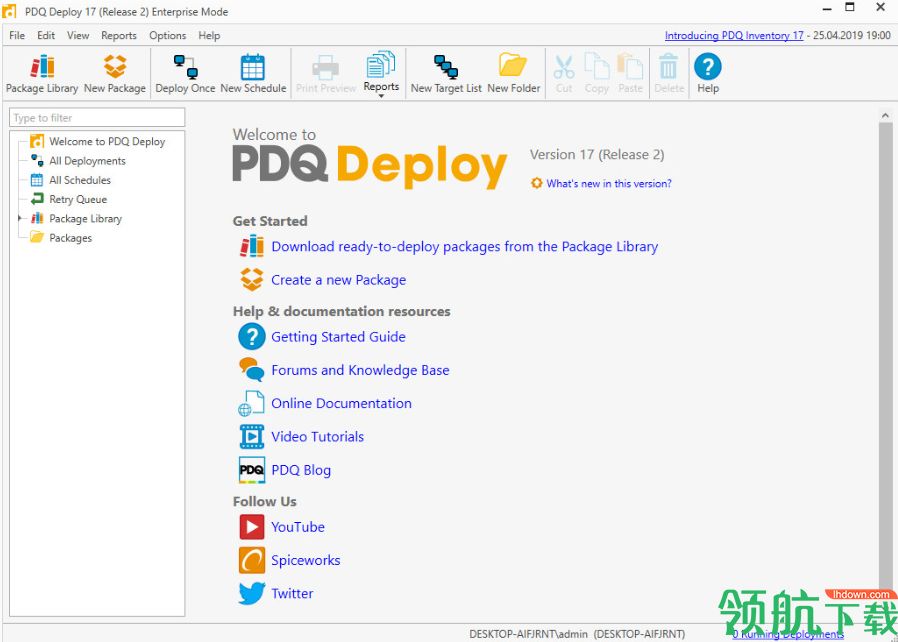898x642 pixels.
Task: Open the Reports menu
Action: (119, 36)
